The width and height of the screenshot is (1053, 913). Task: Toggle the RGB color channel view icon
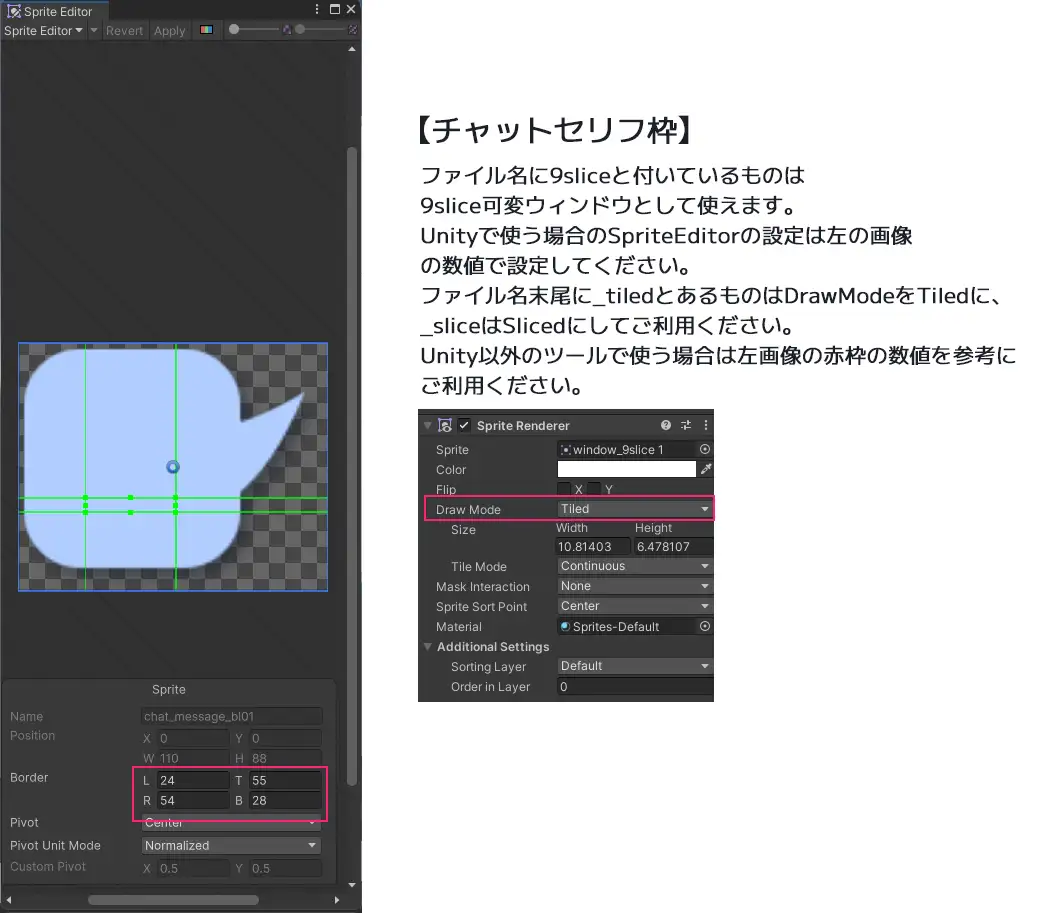(207, 30)
